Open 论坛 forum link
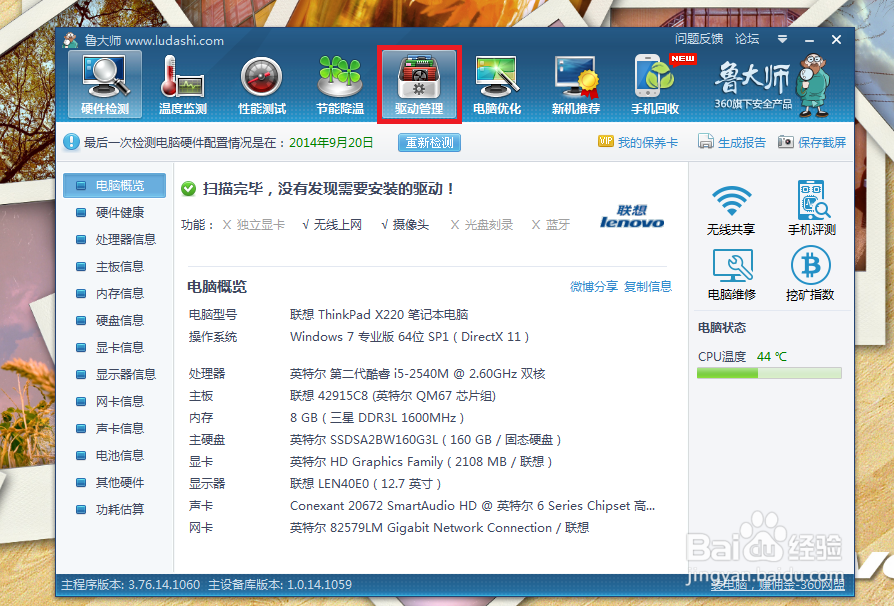This screenshot has height=606, width=894. pyautogui.click(x=747, y=39)
